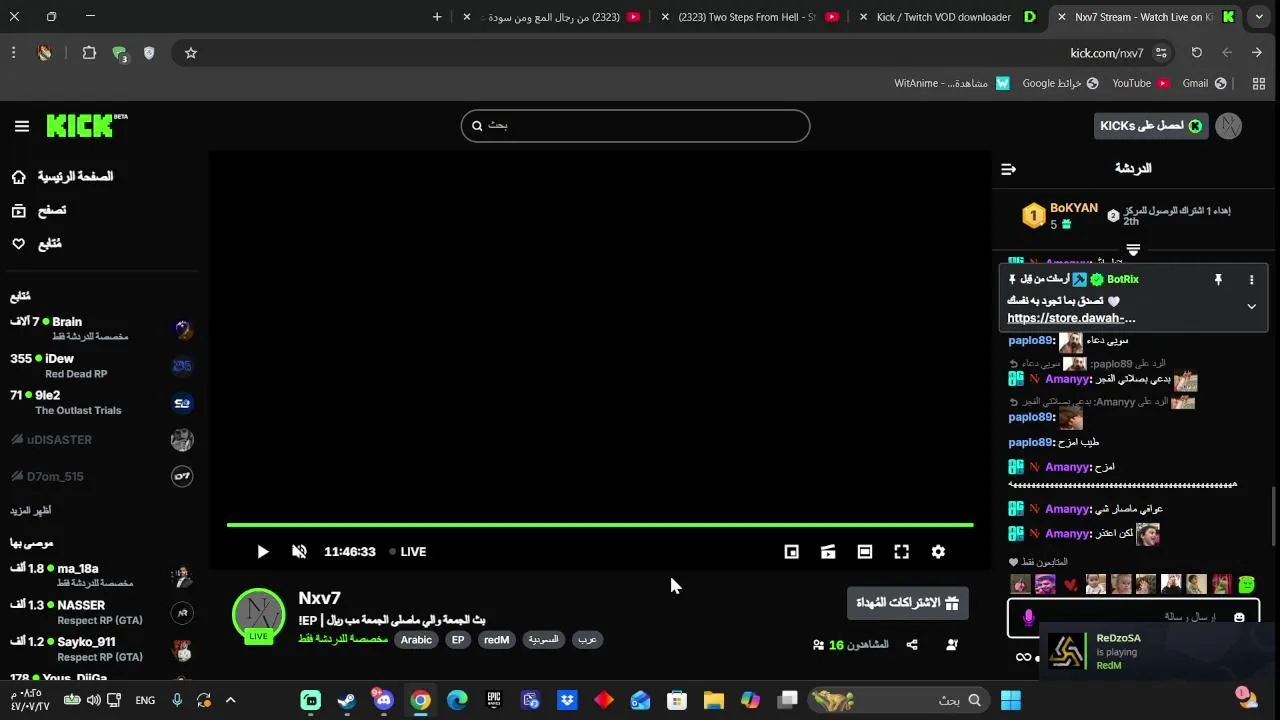Toggle theater mode in player
1280x720 pixels.
[865, 552]
